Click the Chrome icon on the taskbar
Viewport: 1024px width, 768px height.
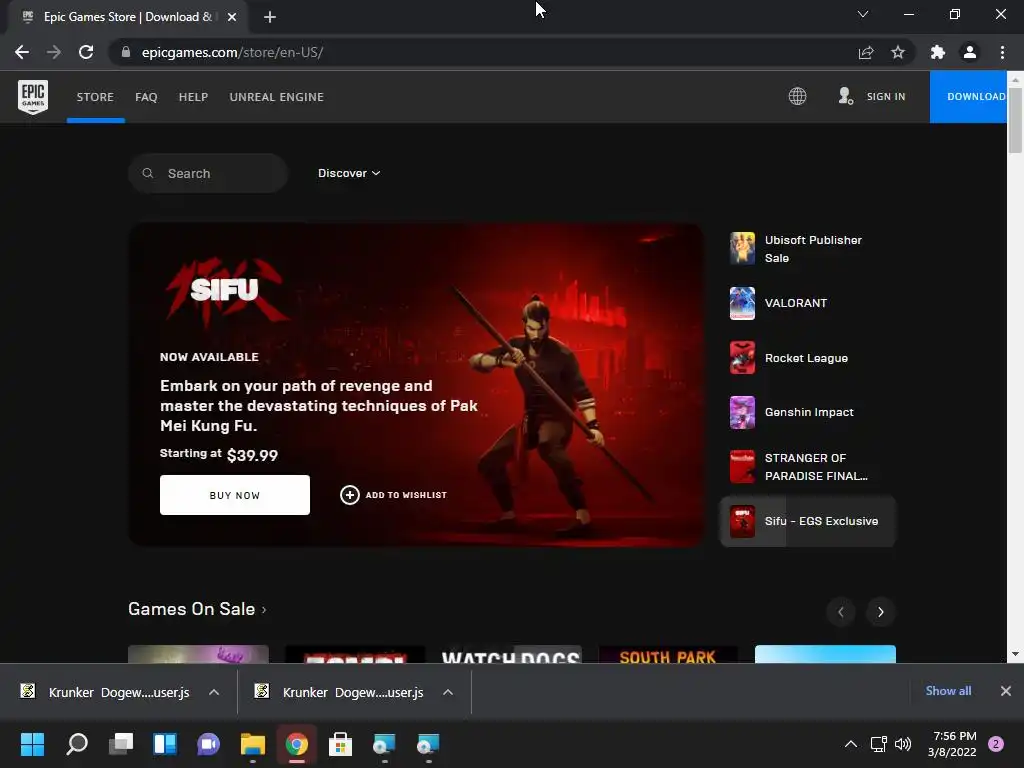coord(296,744)
